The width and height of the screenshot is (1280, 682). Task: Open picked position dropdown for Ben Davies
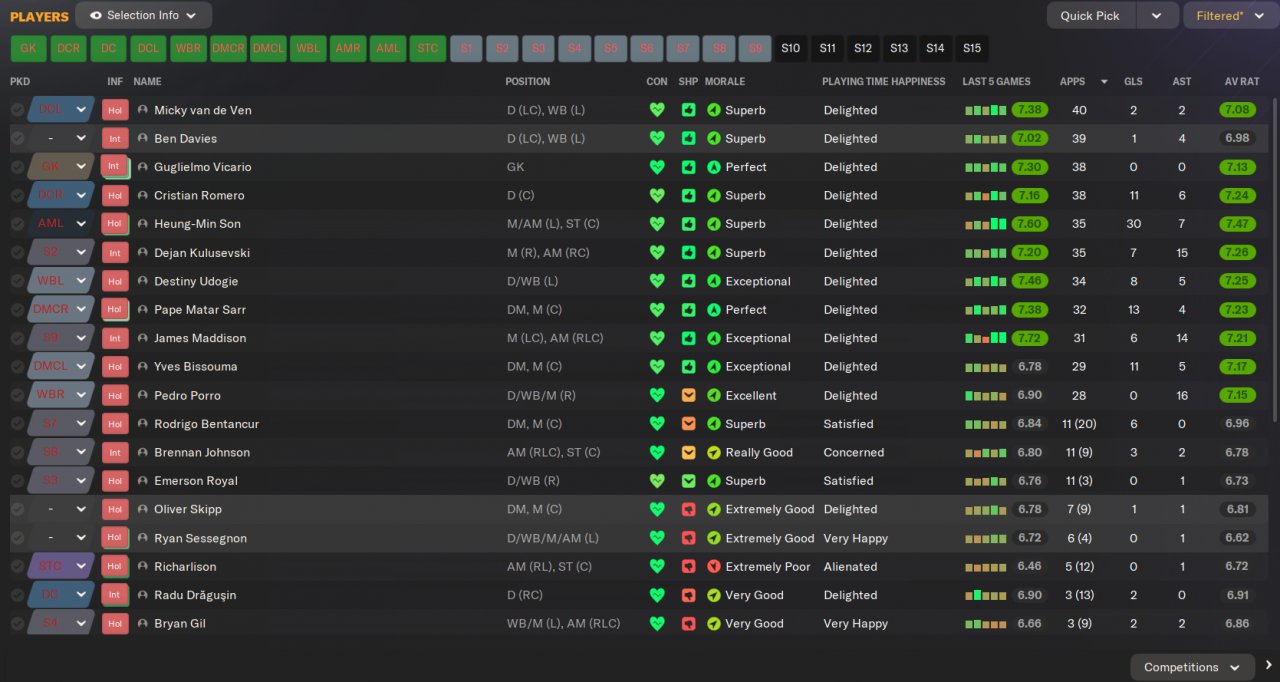tap(61, 138)
